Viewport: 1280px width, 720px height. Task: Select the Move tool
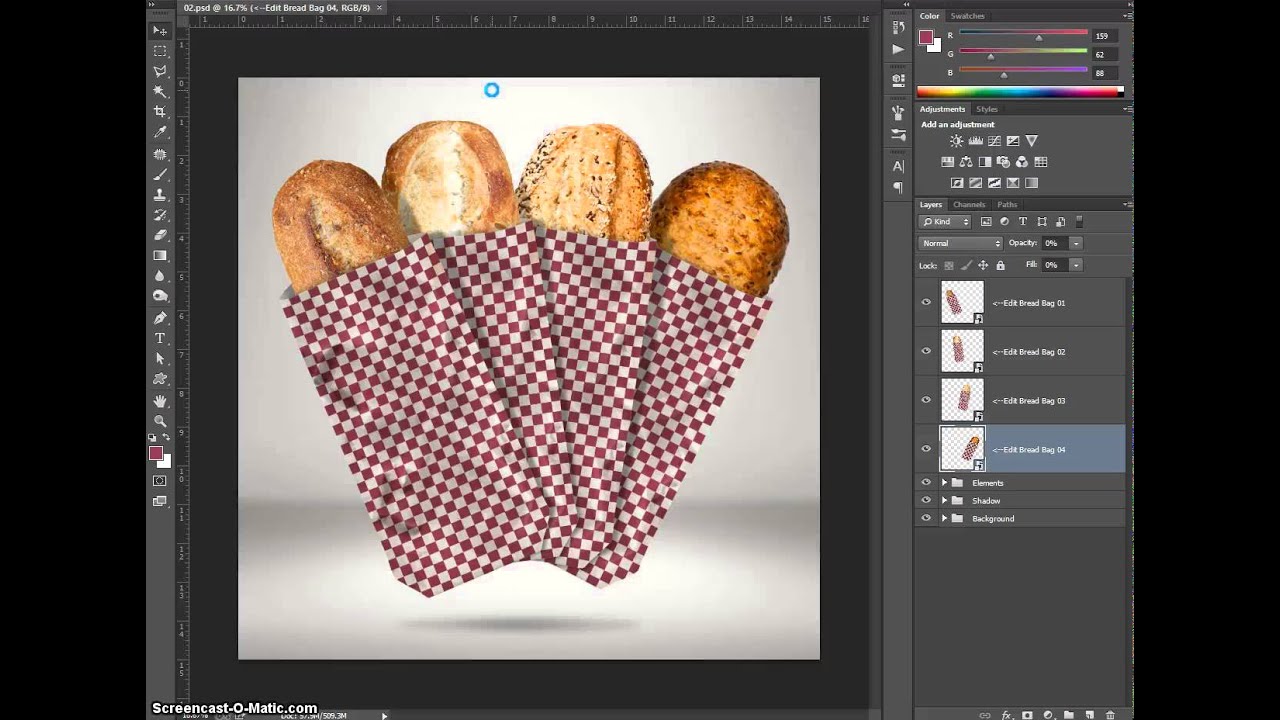(x=160, y=30)
